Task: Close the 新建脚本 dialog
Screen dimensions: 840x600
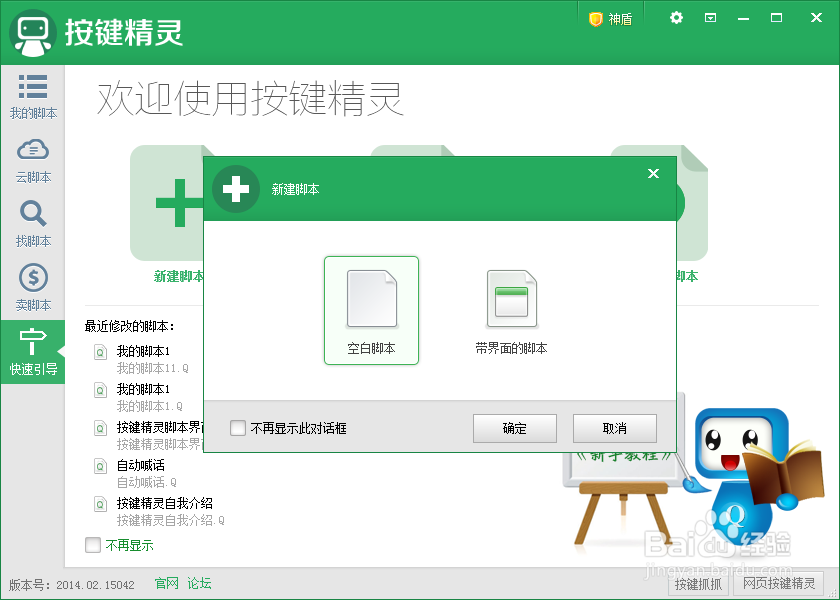Action: [x=653, y=174]
